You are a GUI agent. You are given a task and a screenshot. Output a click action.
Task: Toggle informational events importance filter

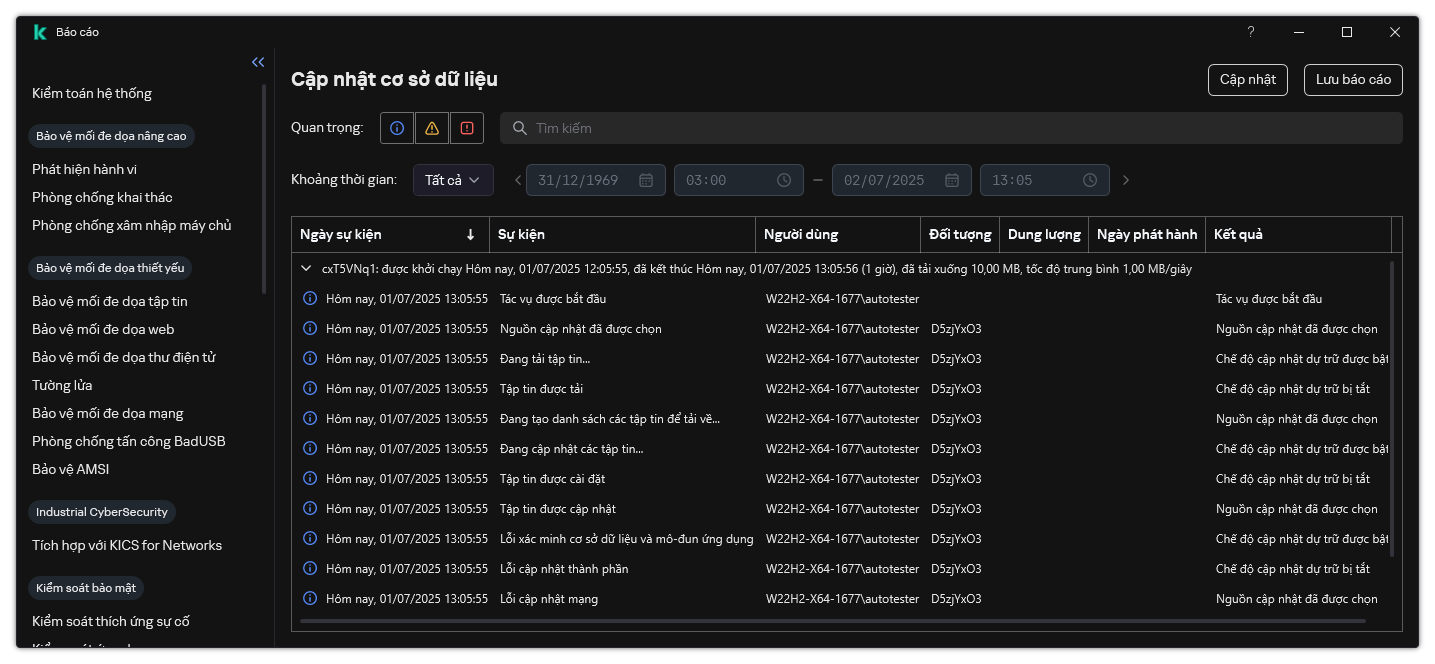[x=397, y=128]
